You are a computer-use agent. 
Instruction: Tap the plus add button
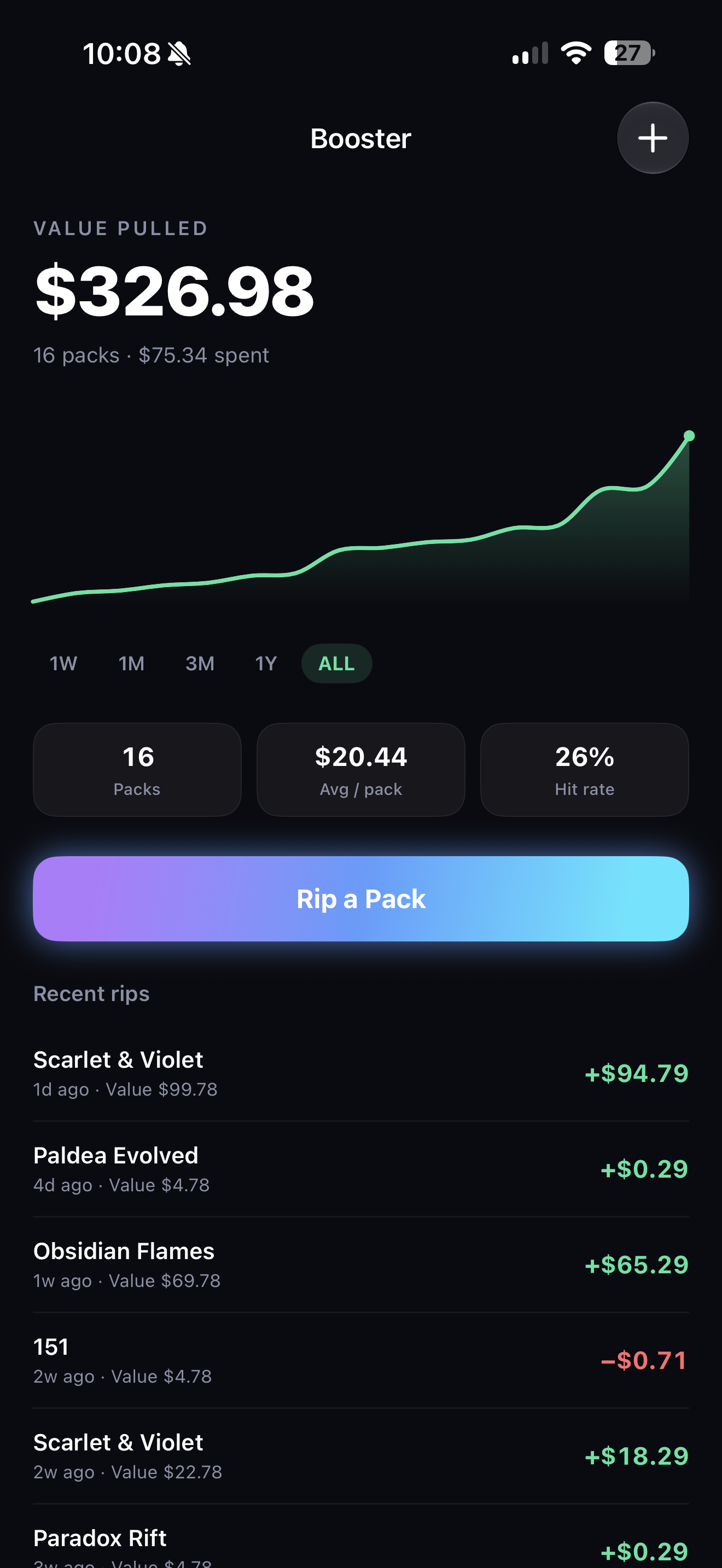click(653, 138)
